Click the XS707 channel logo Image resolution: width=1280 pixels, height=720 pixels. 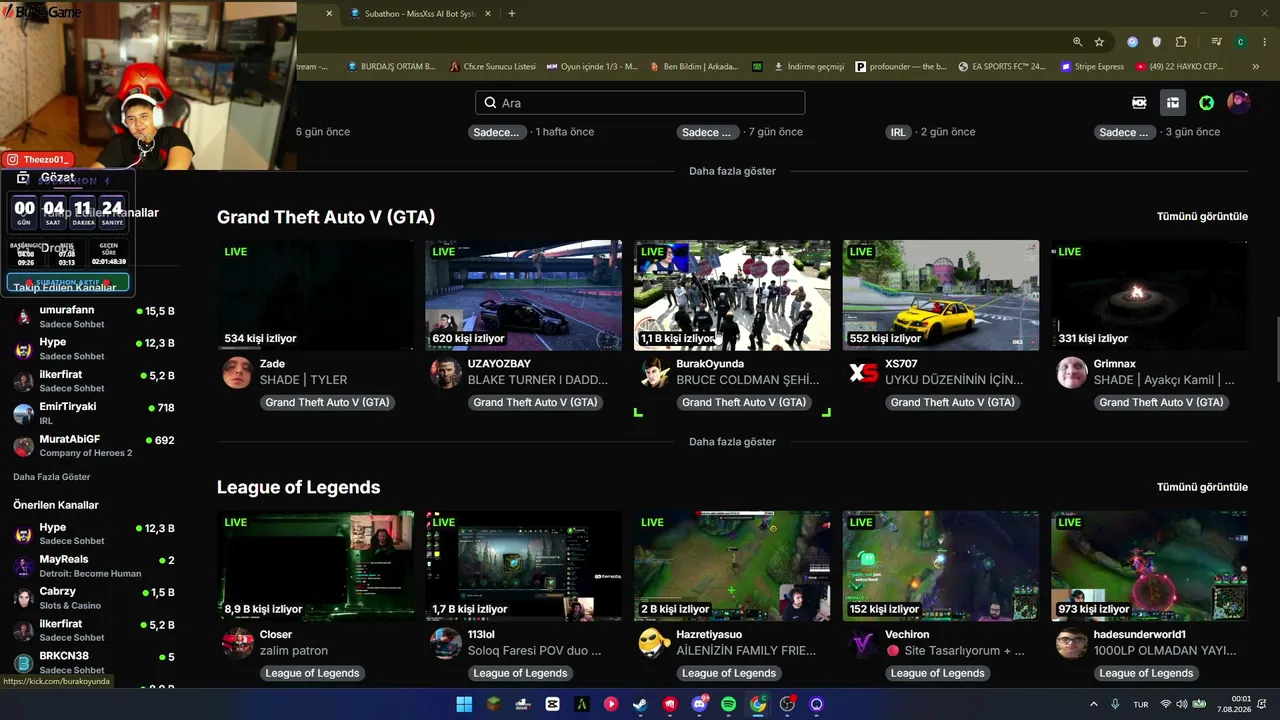863,373
